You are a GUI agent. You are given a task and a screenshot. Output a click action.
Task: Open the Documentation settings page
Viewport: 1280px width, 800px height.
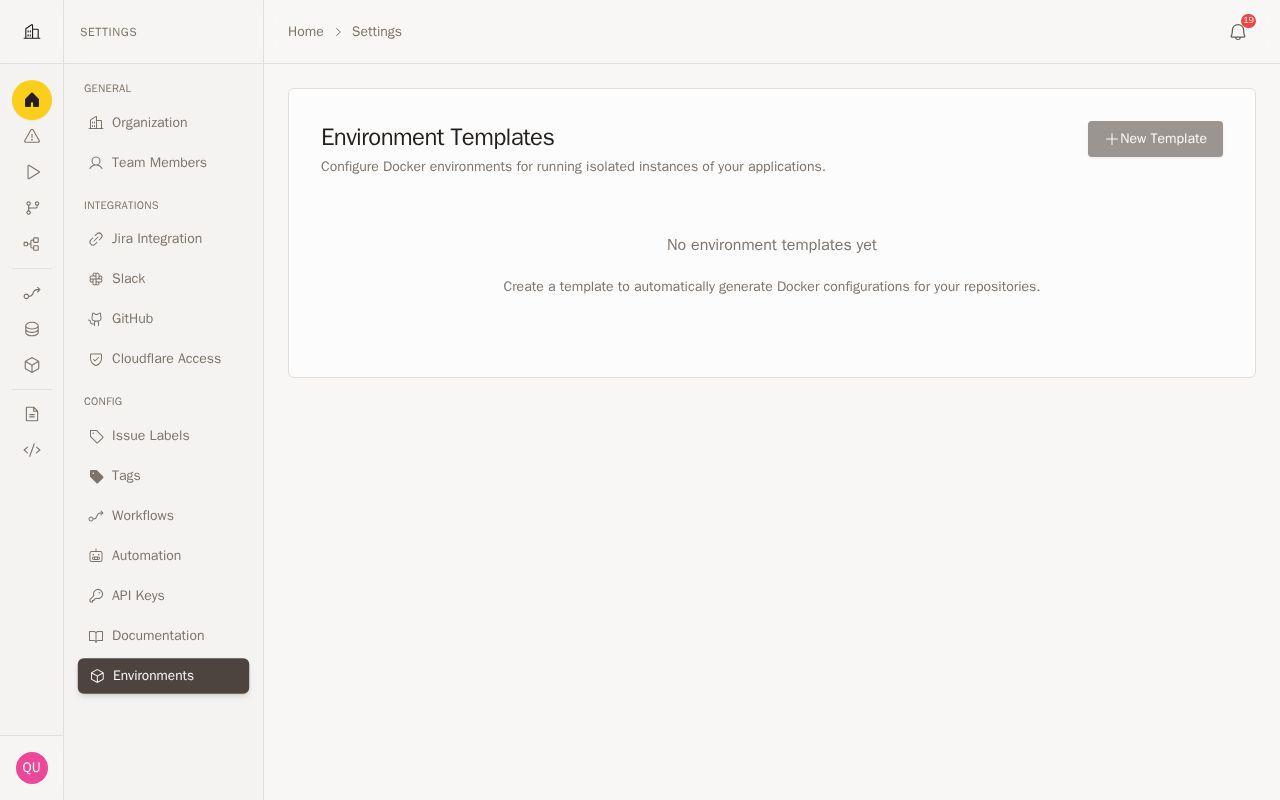click(163, 636)
